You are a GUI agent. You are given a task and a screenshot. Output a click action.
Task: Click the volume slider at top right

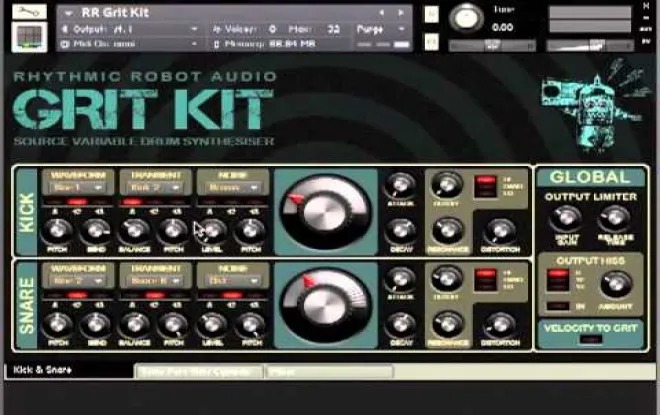pyautogui.click(x=590, y=45)
